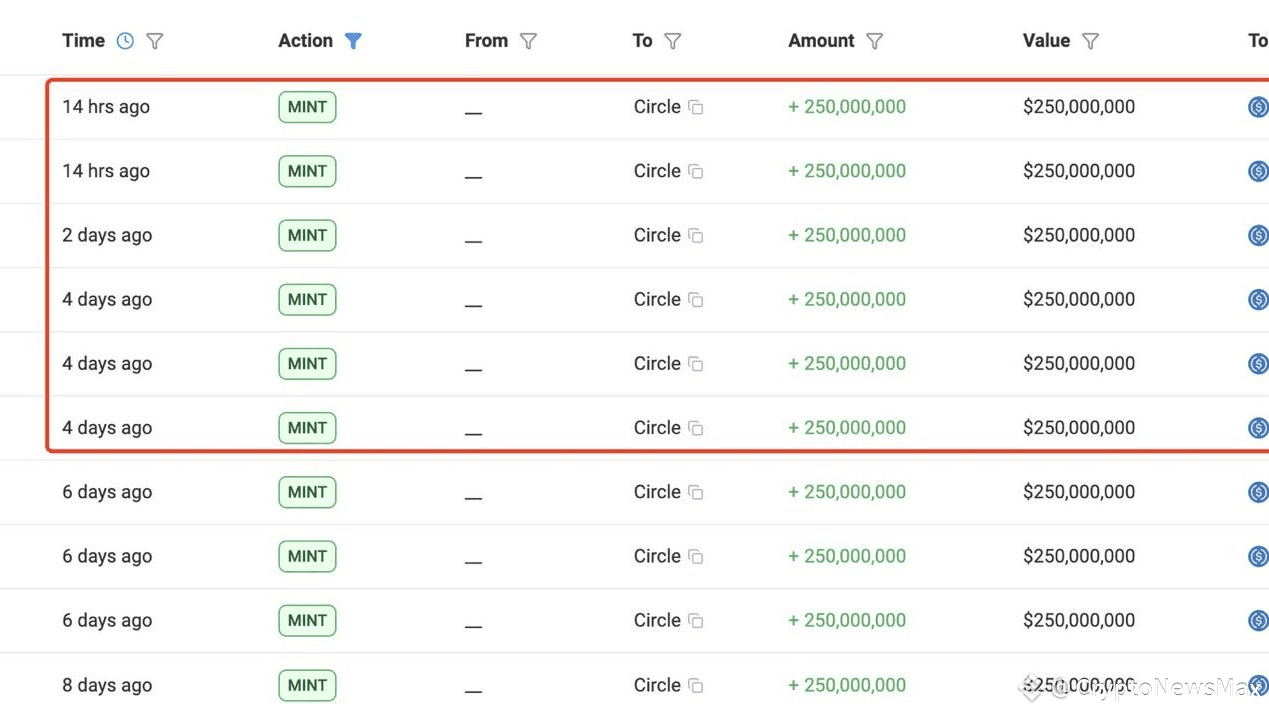1269x713 pixels.
Task: Click the filter funnel on the From column
Action: pos(528,41)
